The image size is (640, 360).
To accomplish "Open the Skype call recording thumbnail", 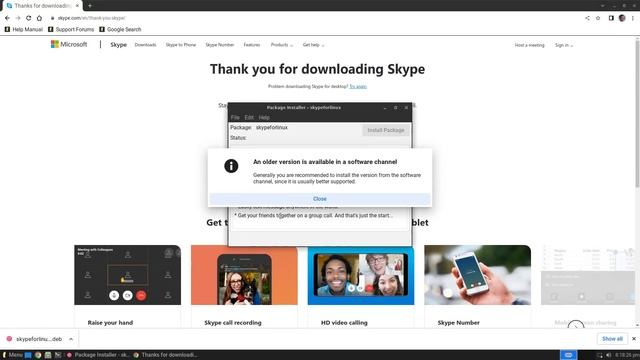I will coord(244,275).
